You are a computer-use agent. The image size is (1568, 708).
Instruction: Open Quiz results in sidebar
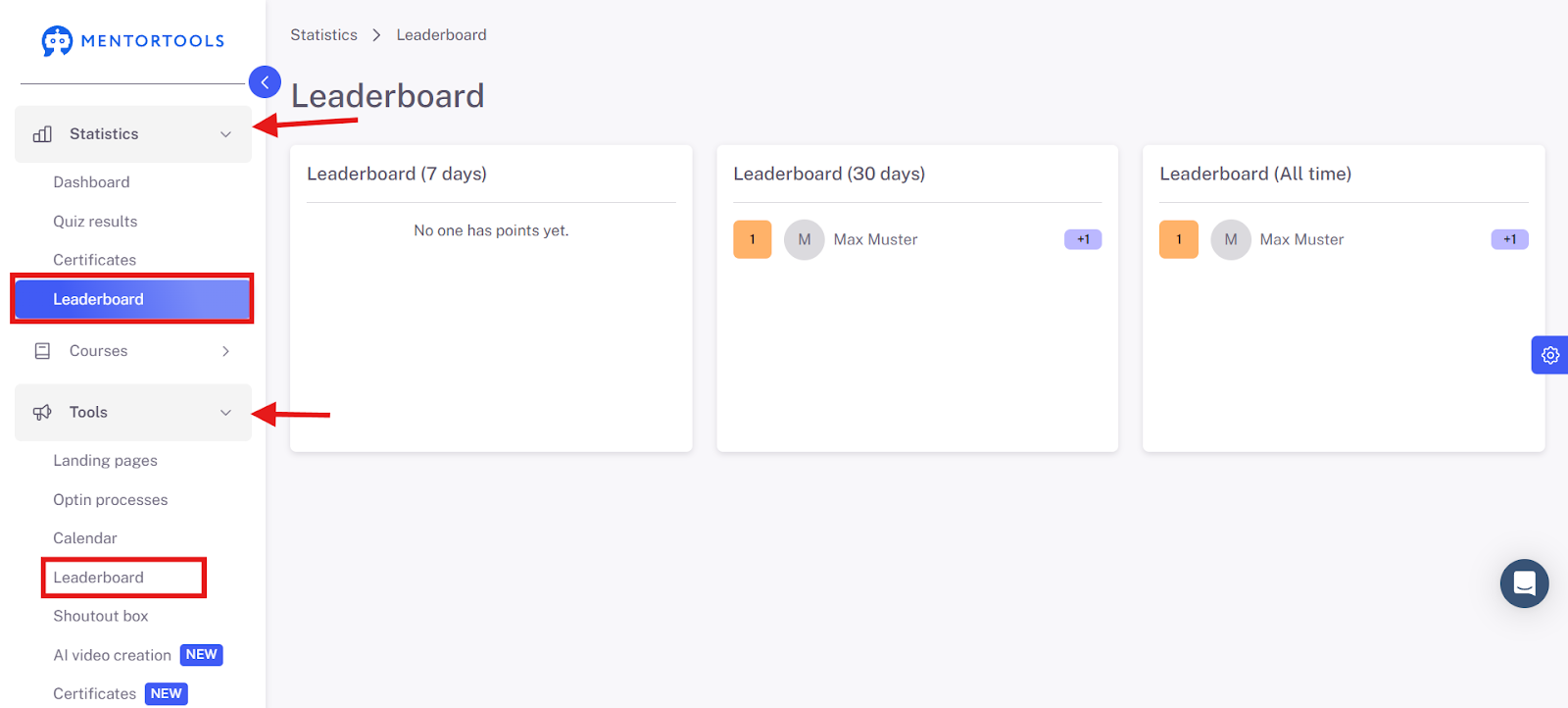click(95, 222)
